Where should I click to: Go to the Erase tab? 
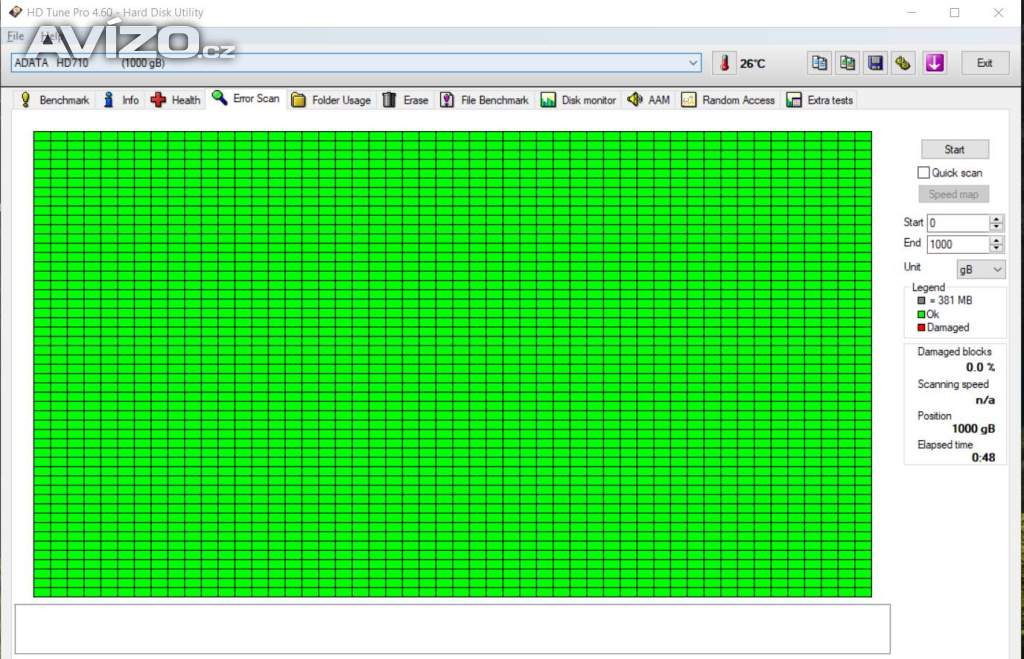[x=406, y=100]
